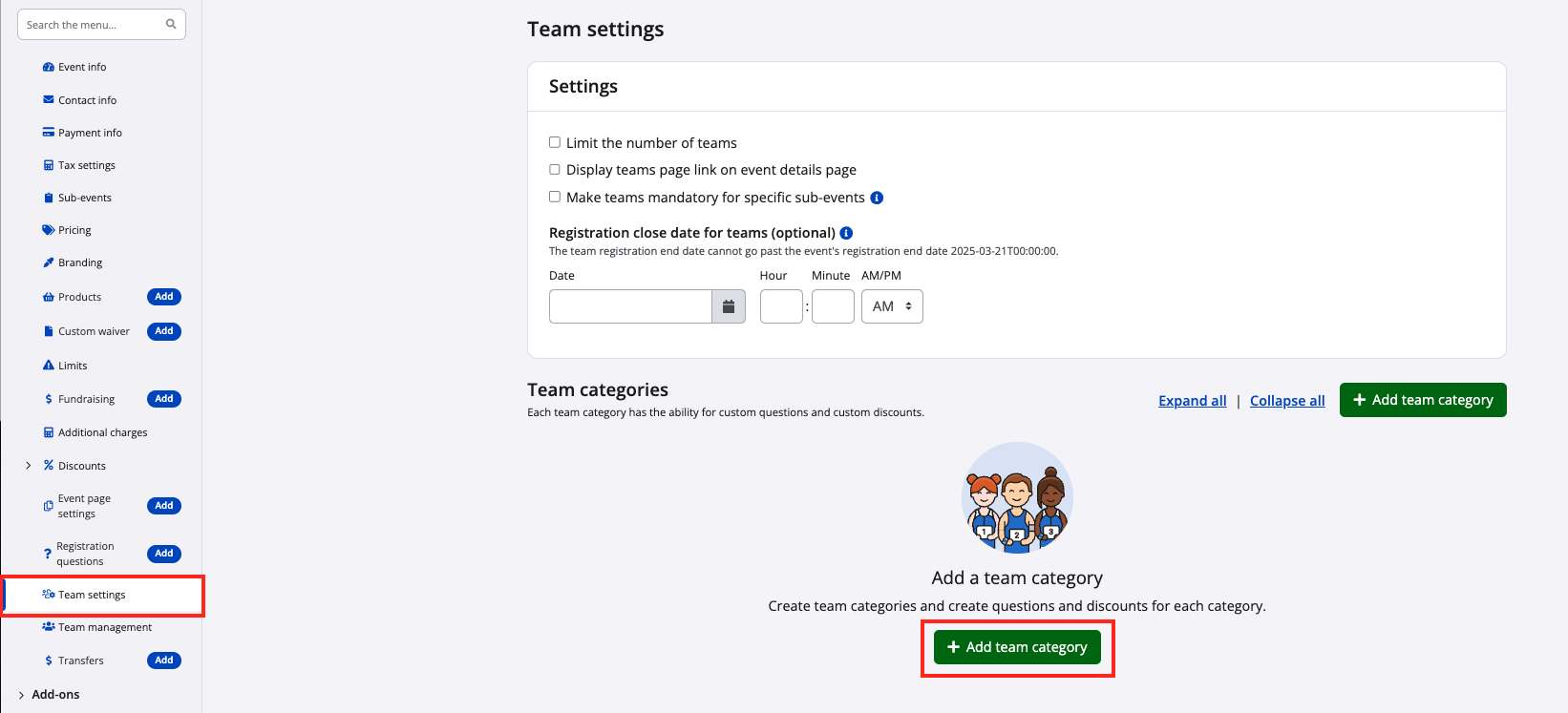
Task: Enable Limit the number of teams checkbox
Action: [555, 142]
